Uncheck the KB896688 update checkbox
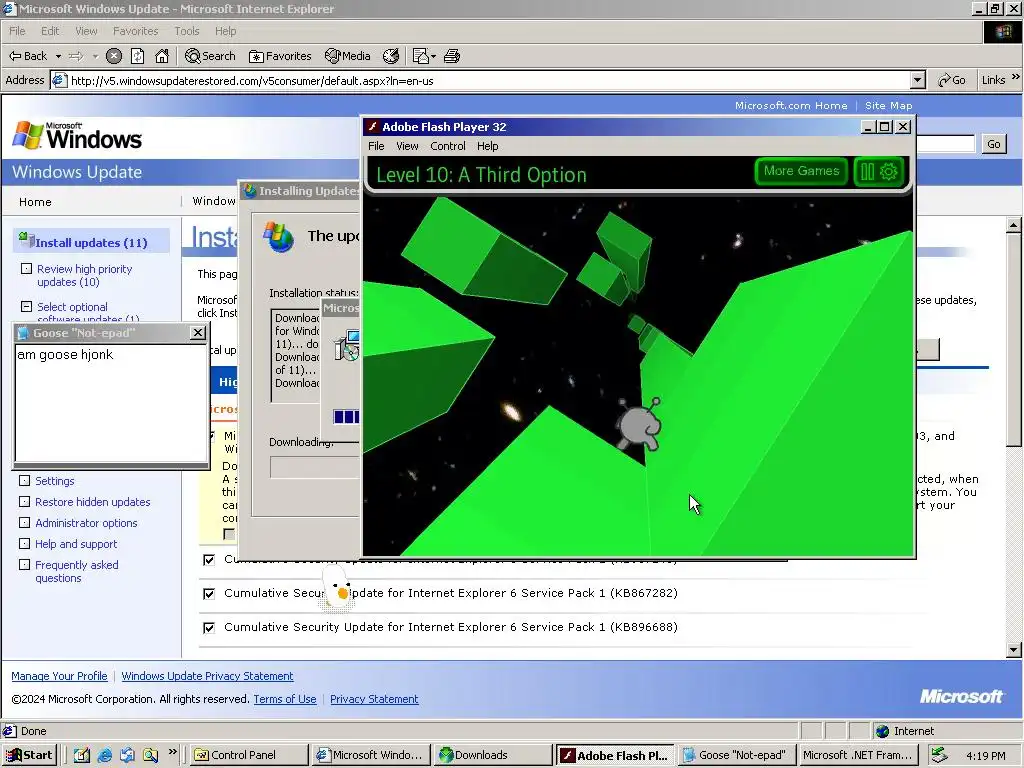 pos(209,628)
